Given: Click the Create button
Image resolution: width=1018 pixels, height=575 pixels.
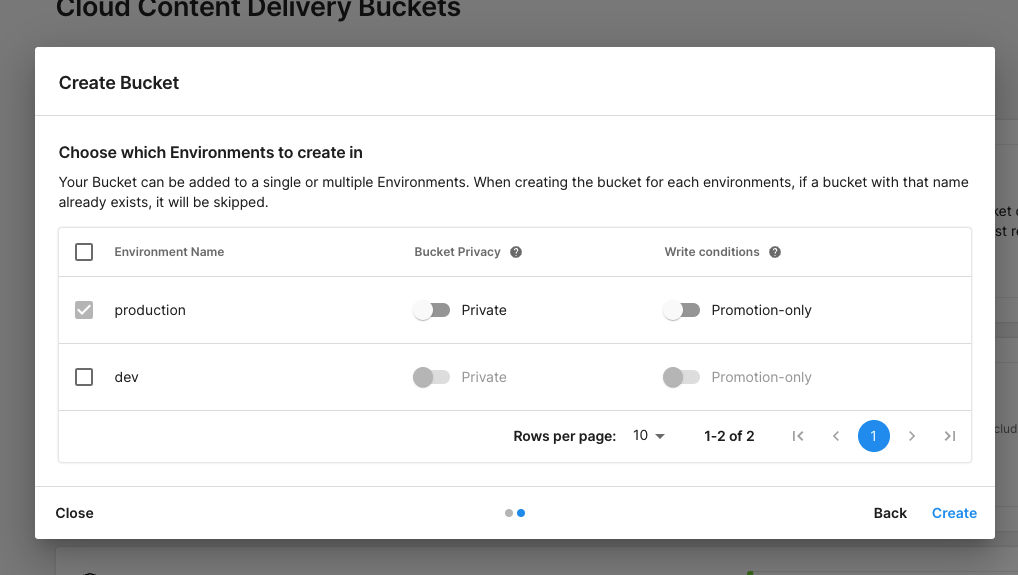Looking at the screenshot, I should coord(954,513).
